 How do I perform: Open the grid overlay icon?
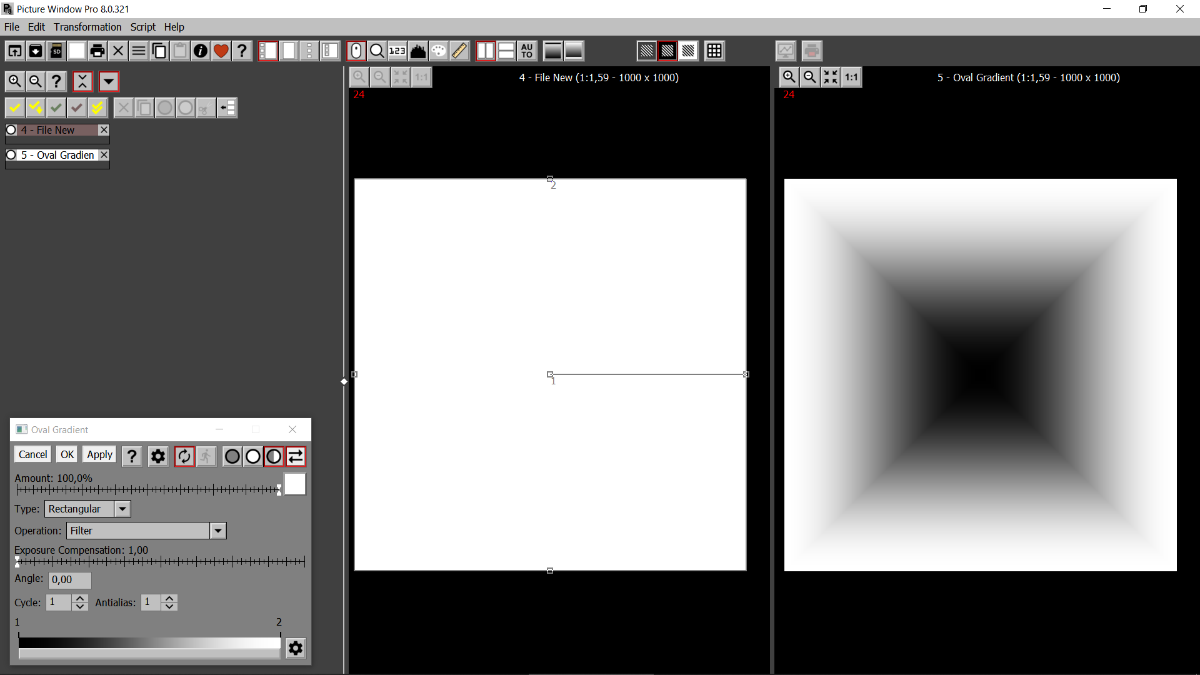[x=714, y=51]
